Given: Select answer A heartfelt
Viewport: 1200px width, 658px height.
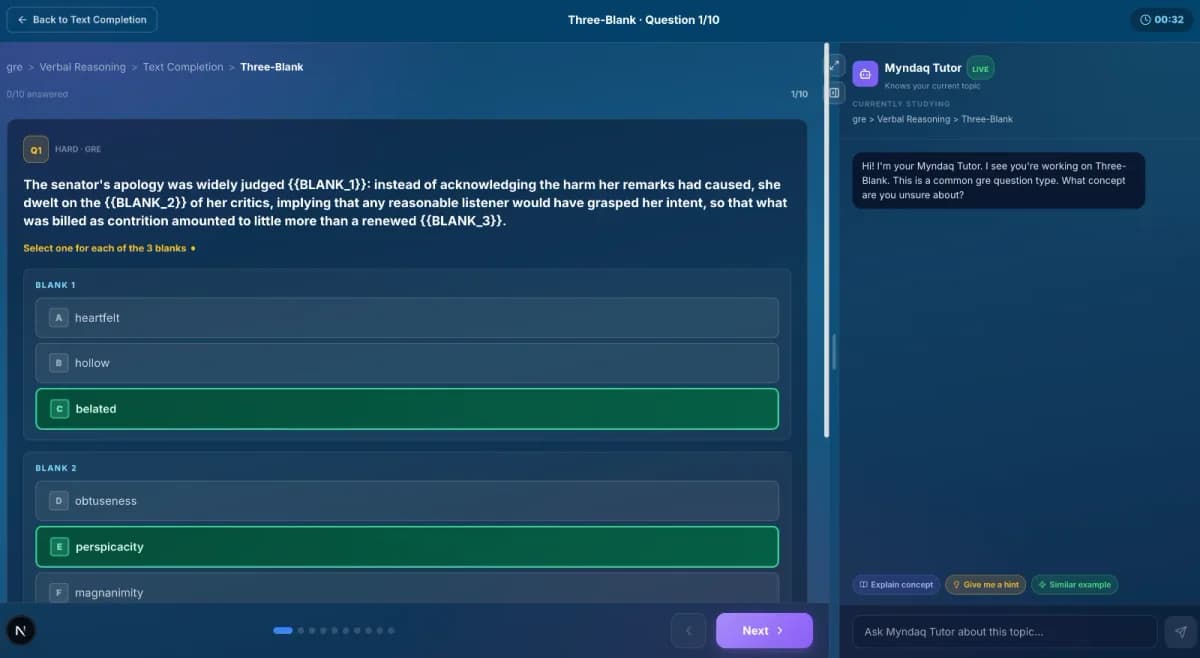Looking at the screenshot, I should coord(407,317).
